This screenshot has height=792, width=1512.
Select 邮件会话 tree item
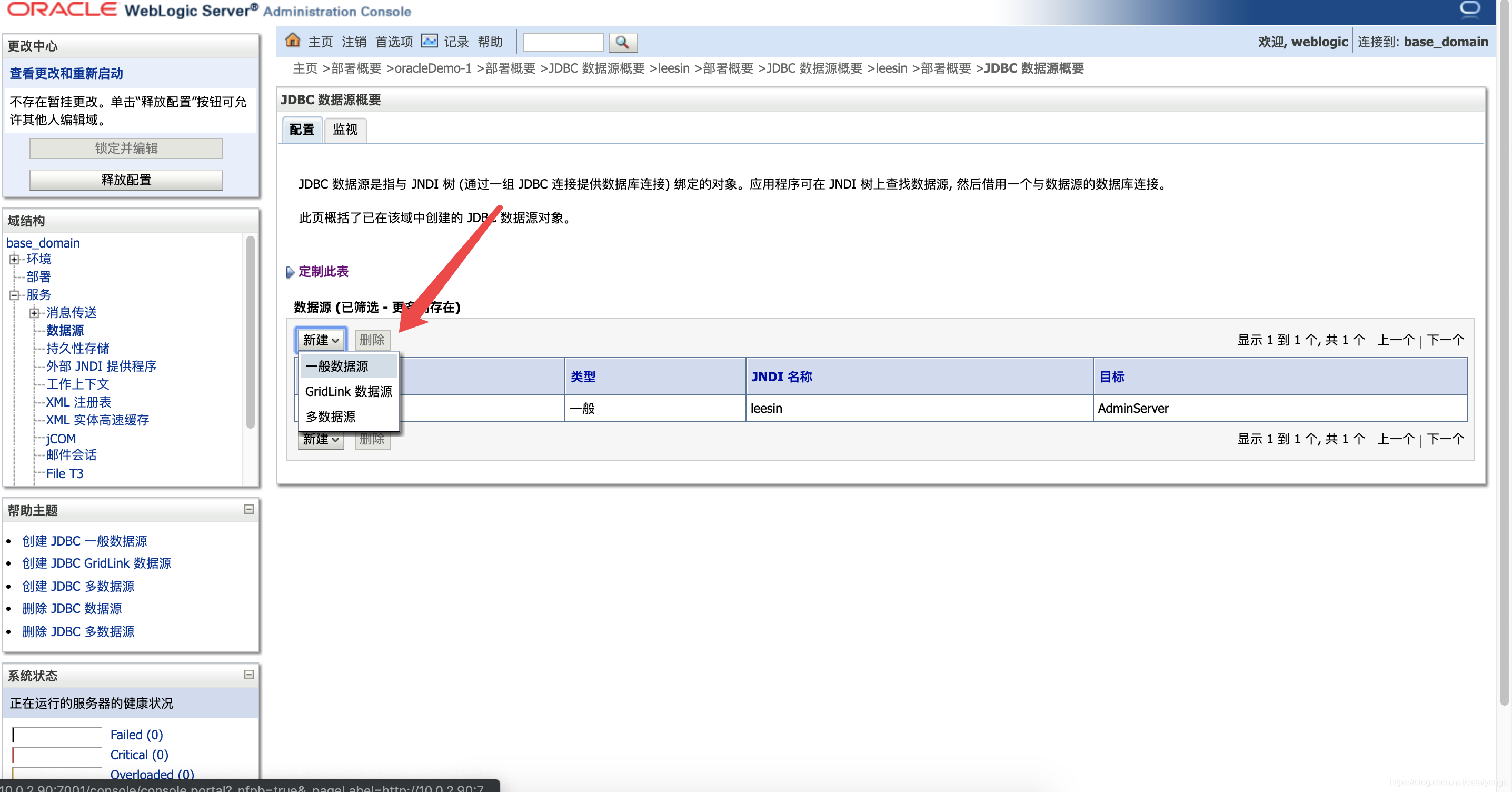[x=72, y=455]
